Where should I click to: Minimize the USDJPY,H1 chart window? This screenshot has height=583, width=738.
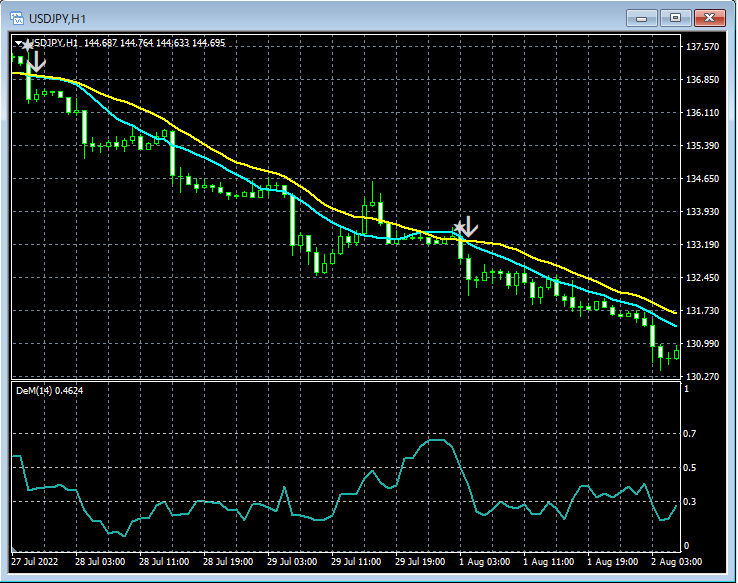pyautogui.click(x=641, y=18)
